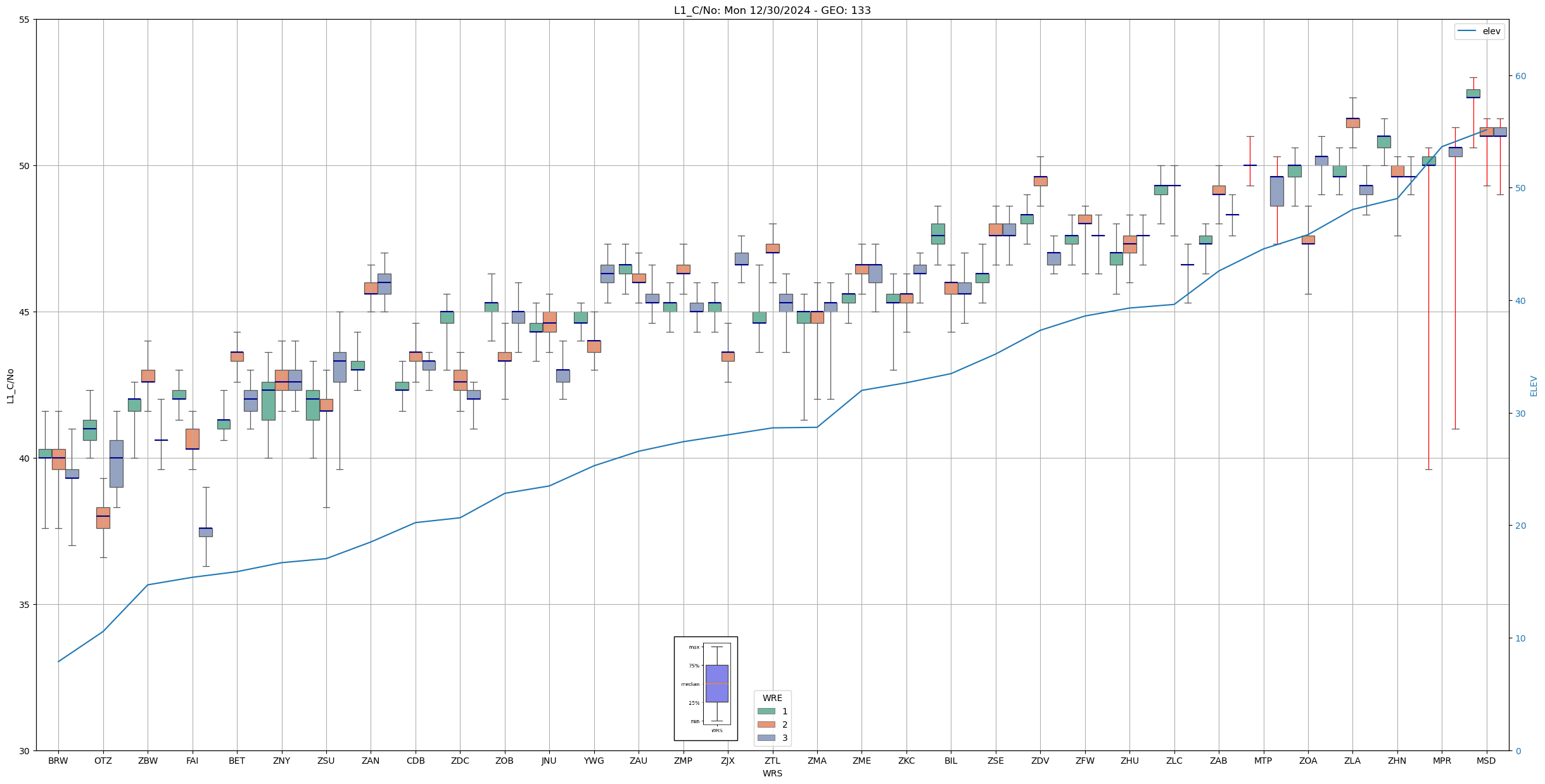This screenshot has height=784, width=1545.
Task: Click the 0 tick on right ELEV axis
Action: 1517,751
